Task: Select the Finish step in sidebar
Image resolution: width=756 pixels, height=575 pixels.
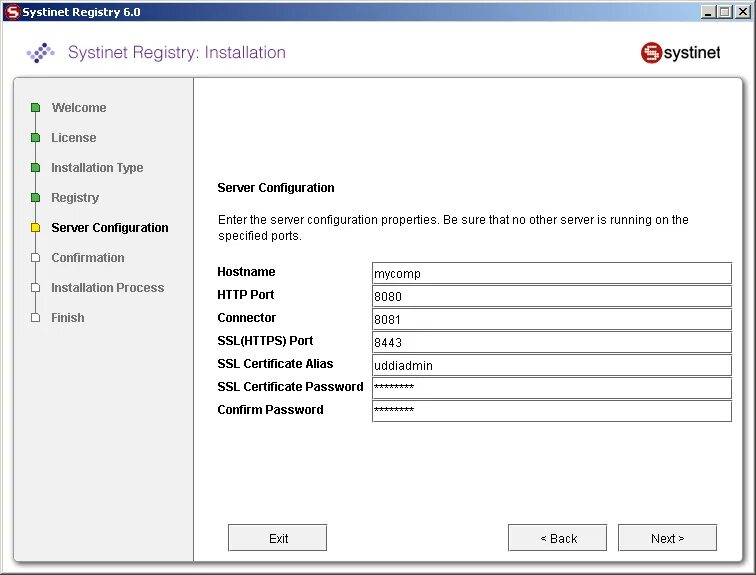Action: 68,318
